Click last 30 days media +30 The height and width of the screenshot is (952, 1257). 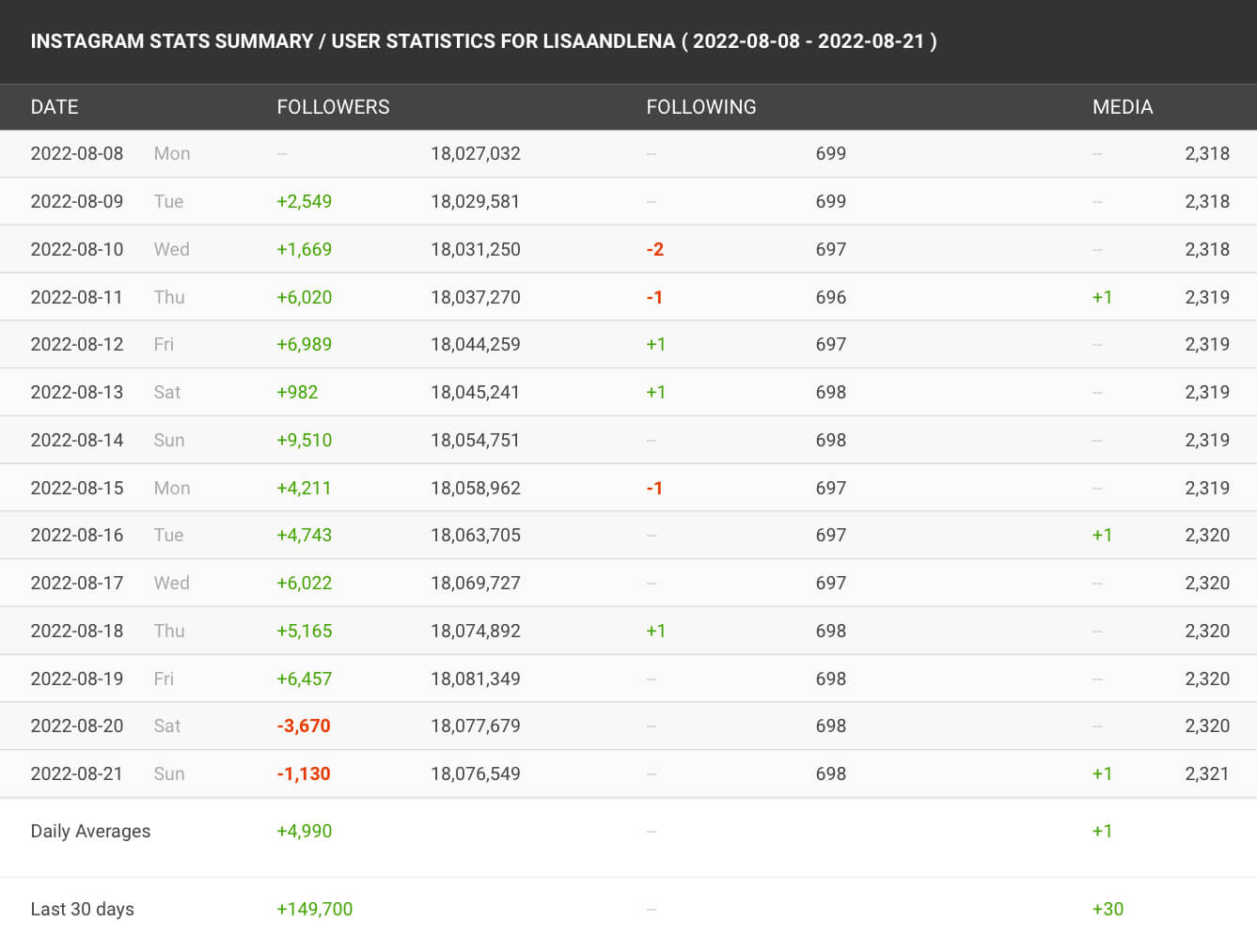pyautogui.click(x=1108, y=909)
